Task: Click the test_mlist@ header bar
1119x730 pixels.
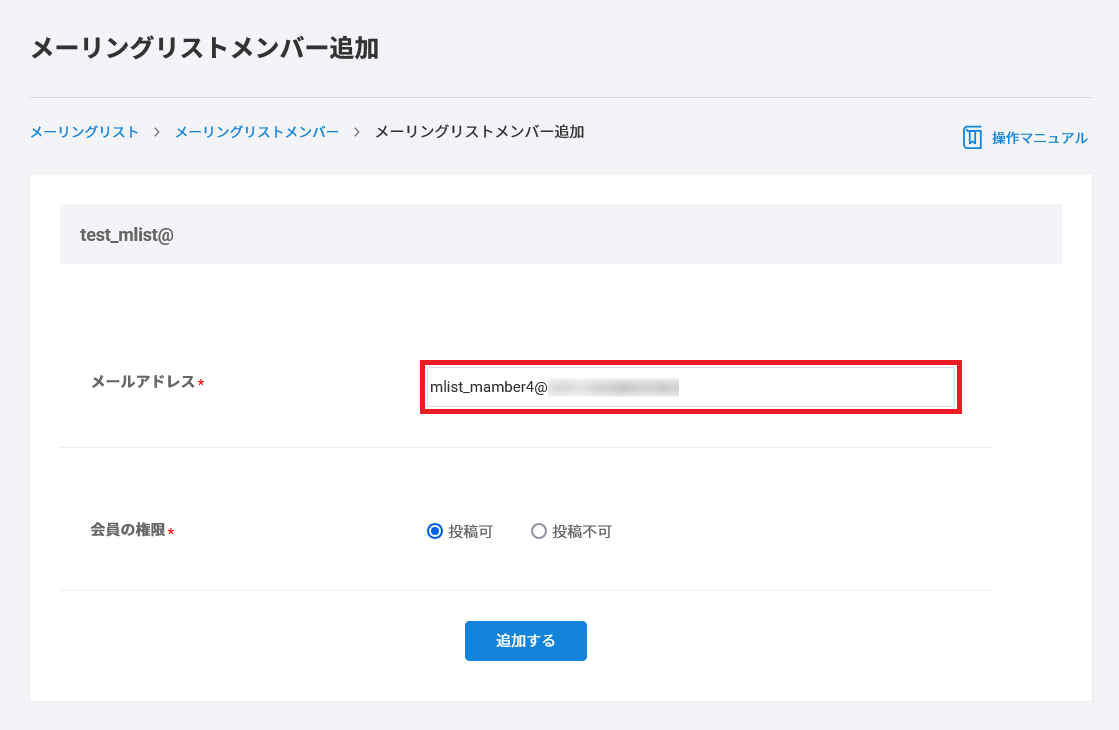Action: 560,234
